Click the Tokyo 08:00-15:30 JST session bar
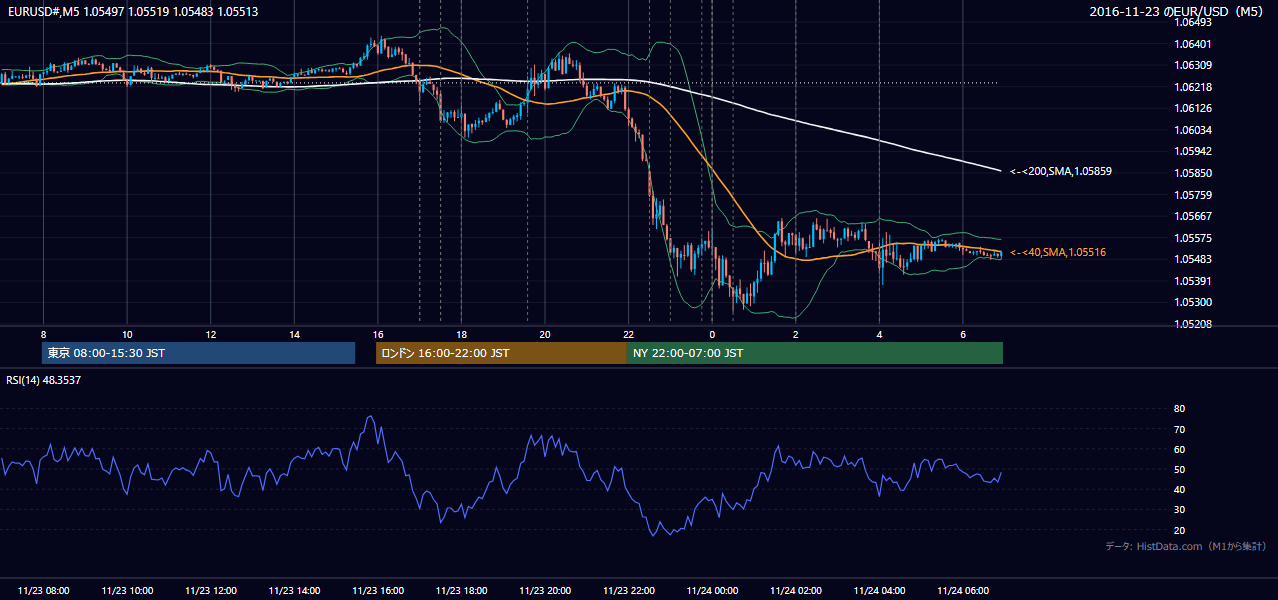The height and width of the screenshot is (600, 1278). click(198, 353)
